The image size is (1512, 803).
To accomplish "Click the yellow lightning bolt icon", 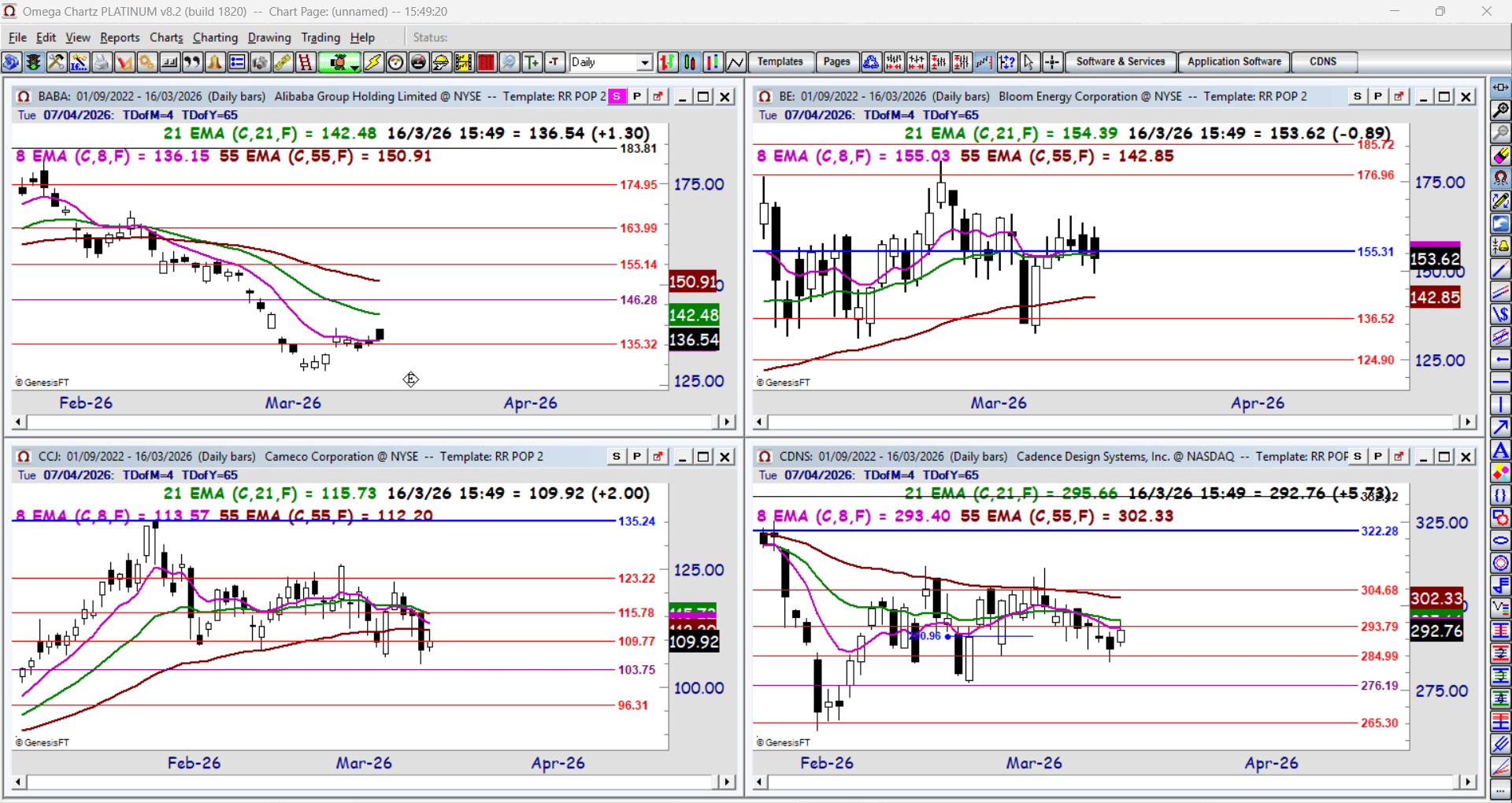I will 373,62.
